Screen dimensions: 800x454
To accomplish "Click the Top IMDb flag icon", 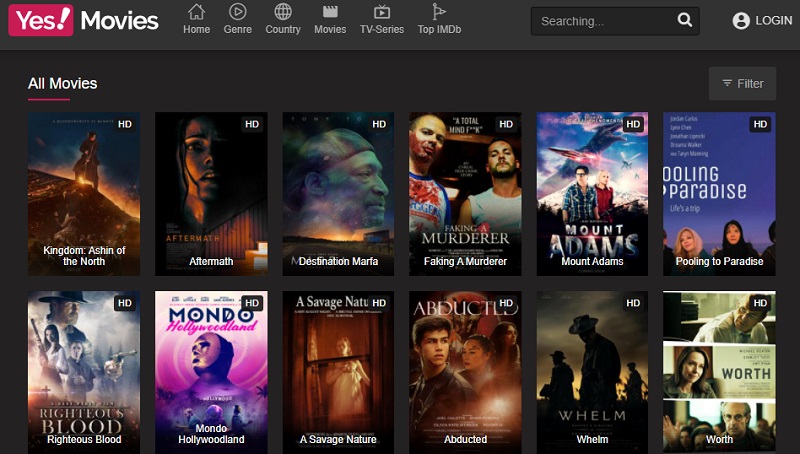I will point(439,11).
